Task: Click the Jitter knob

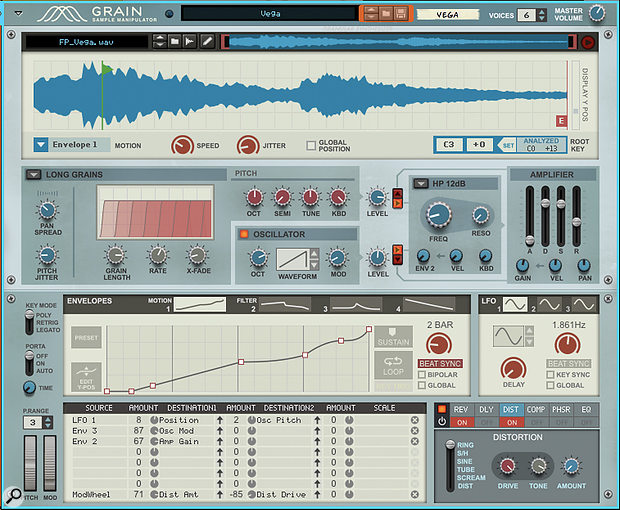Action: tap(248, 145)
